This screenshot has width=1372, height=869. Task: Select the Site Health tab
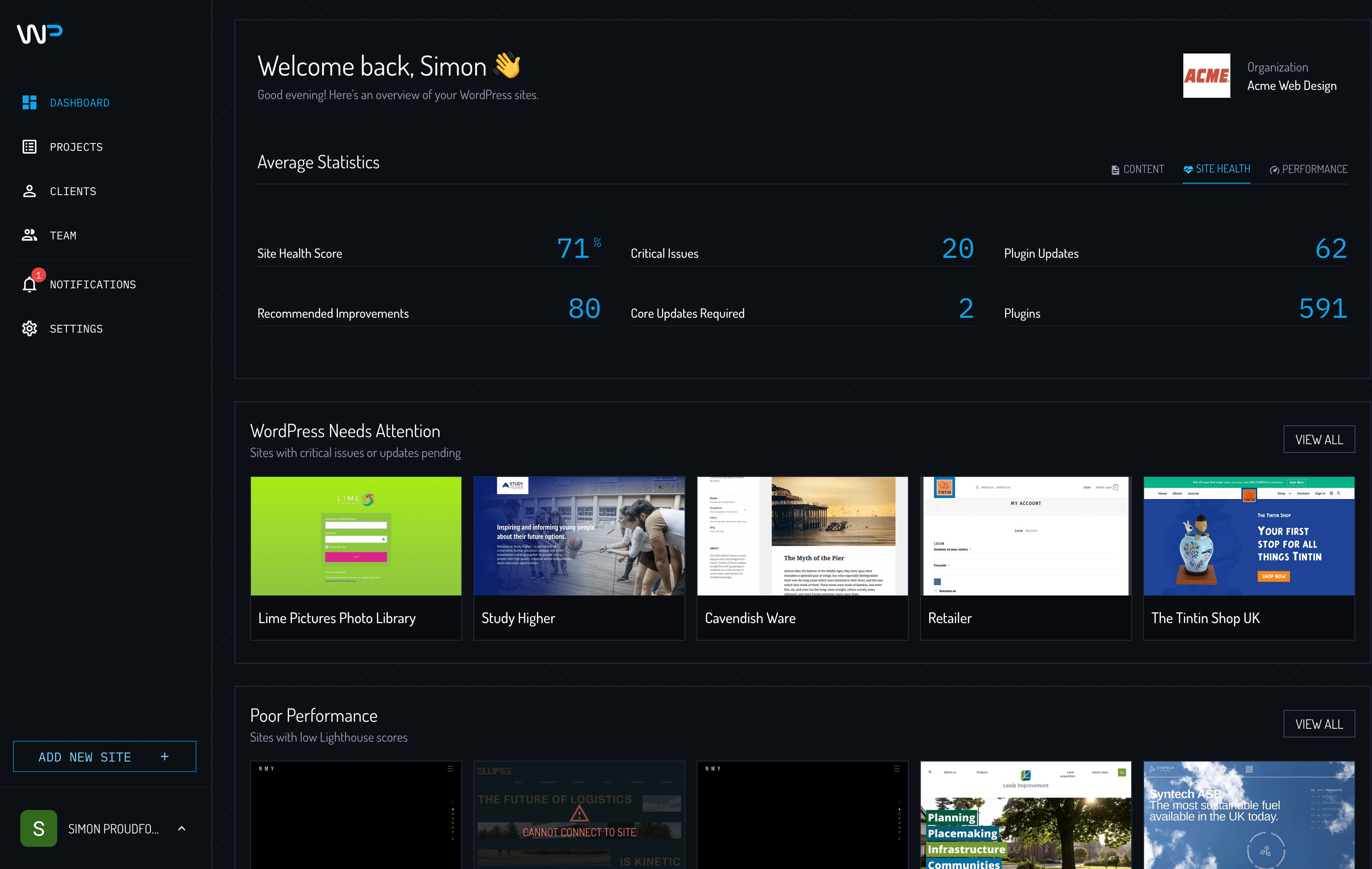[x=1217, y=169]
